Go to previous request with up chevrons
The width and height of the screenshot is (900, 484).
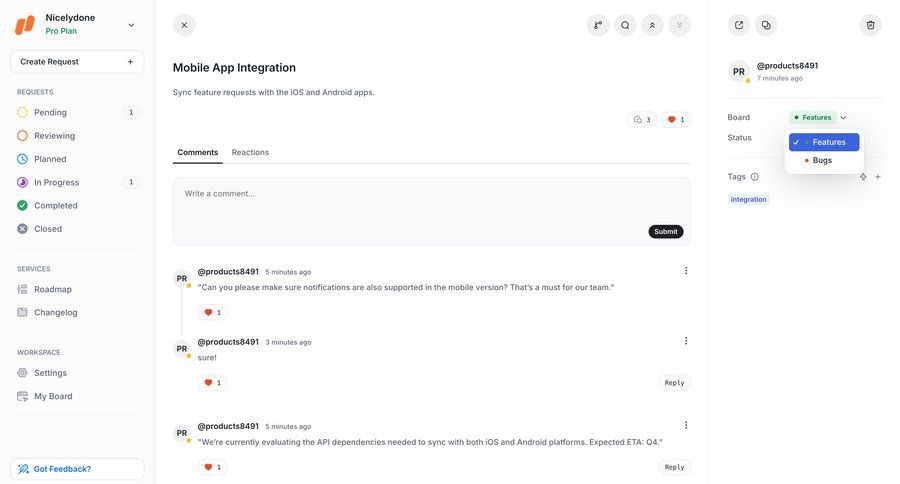(652, 25)
